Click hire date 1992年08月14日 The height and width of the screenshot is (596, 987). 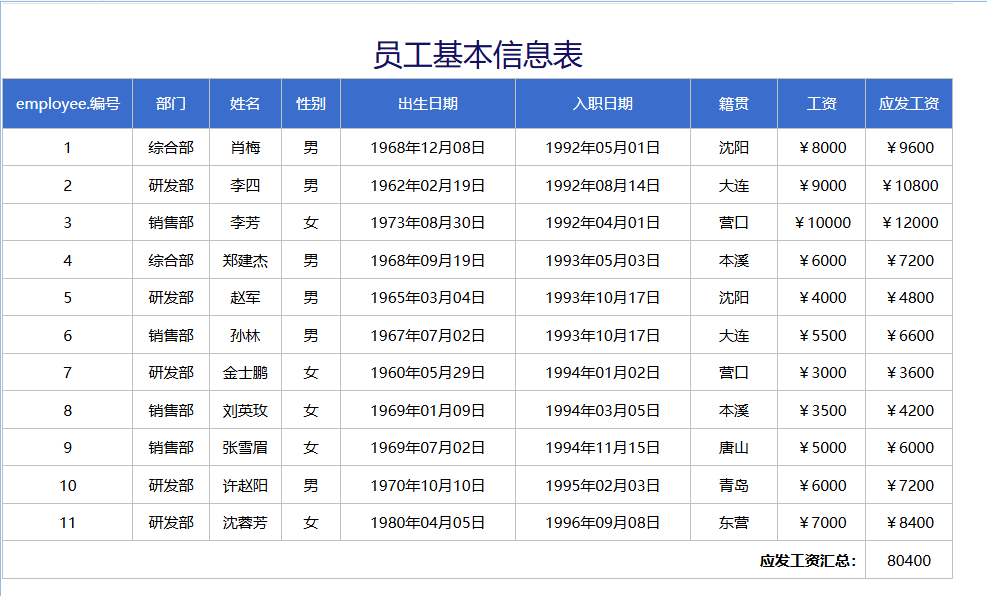602,186
